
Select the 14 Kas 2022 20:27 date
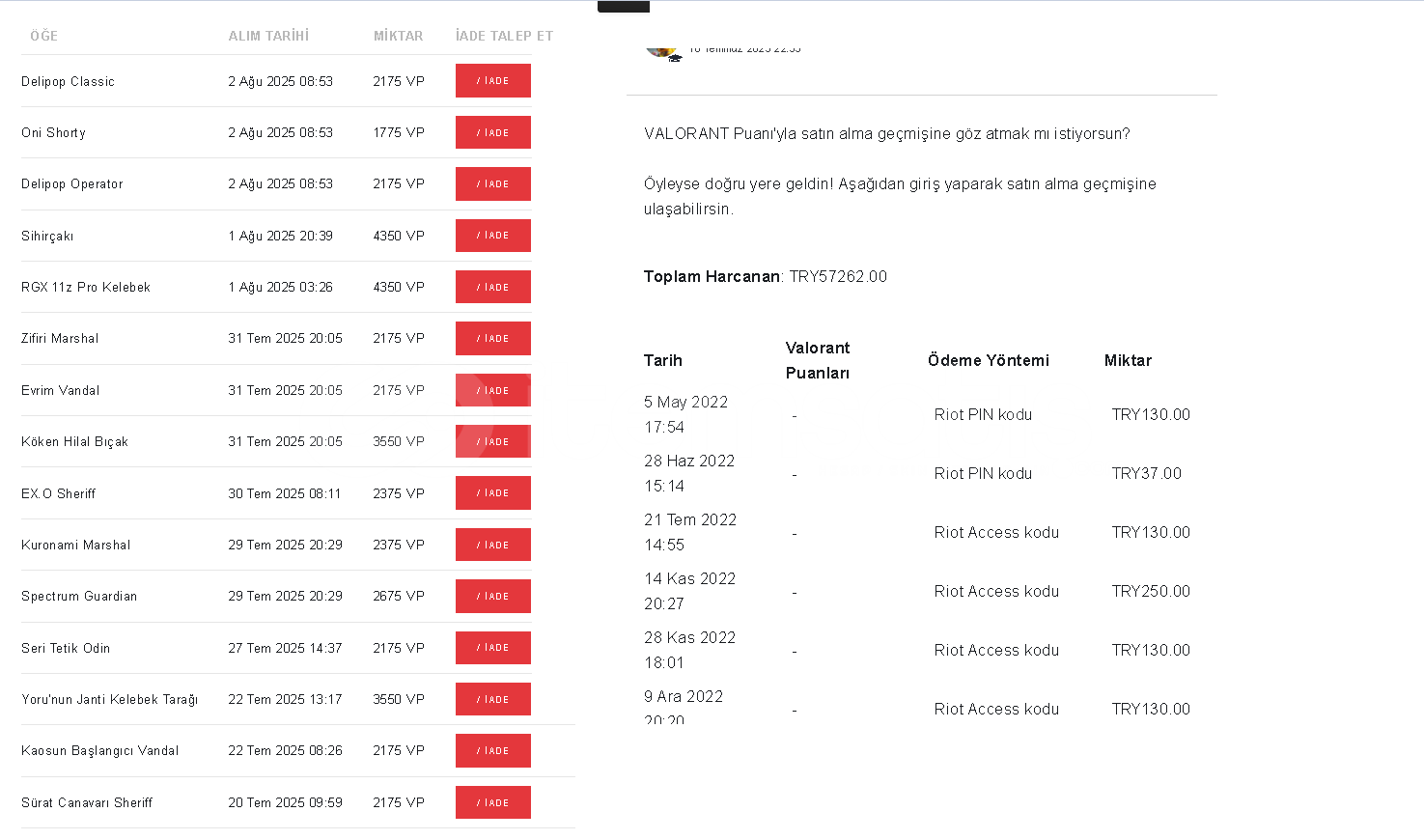pyautogui.click(x=690, y=591)
